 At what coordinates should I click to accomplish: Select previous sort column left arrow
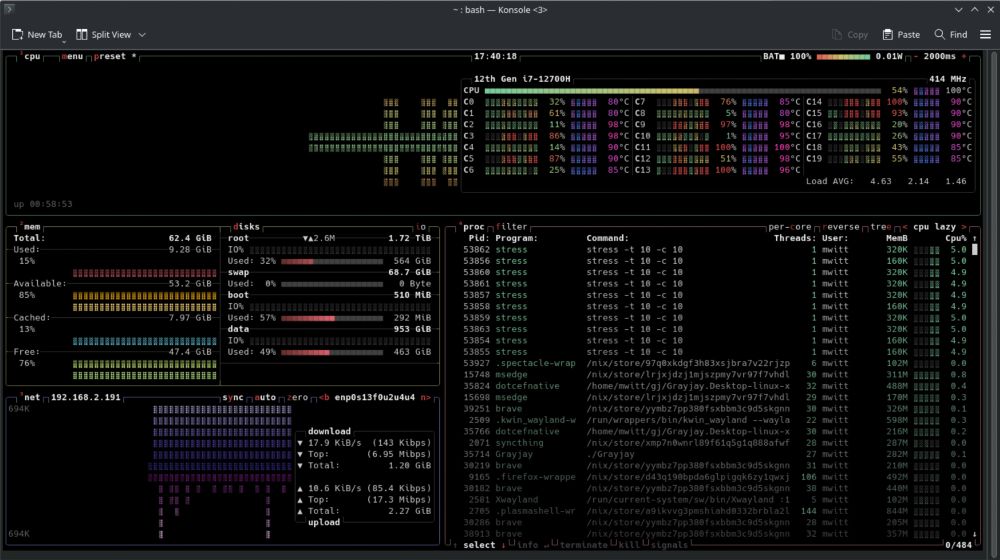[904, 226]
